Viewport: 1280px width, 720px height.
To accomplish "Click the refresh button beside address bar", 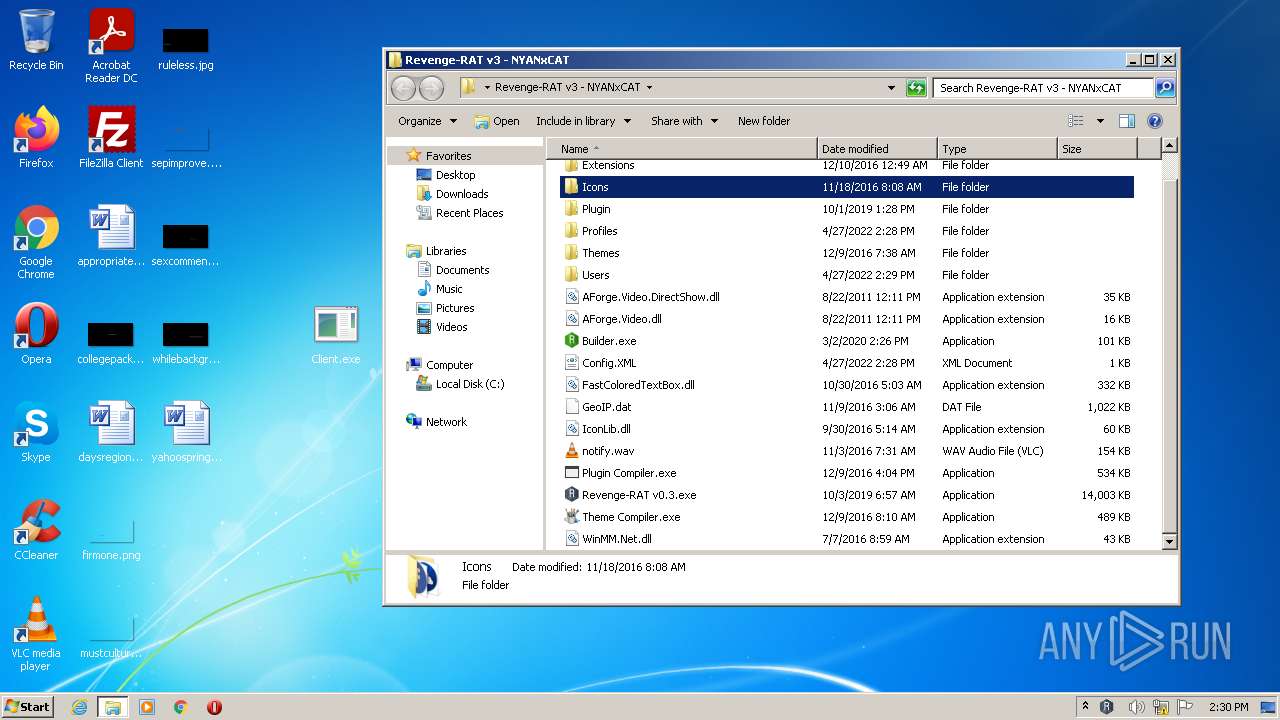I will [x=916, y=88].
